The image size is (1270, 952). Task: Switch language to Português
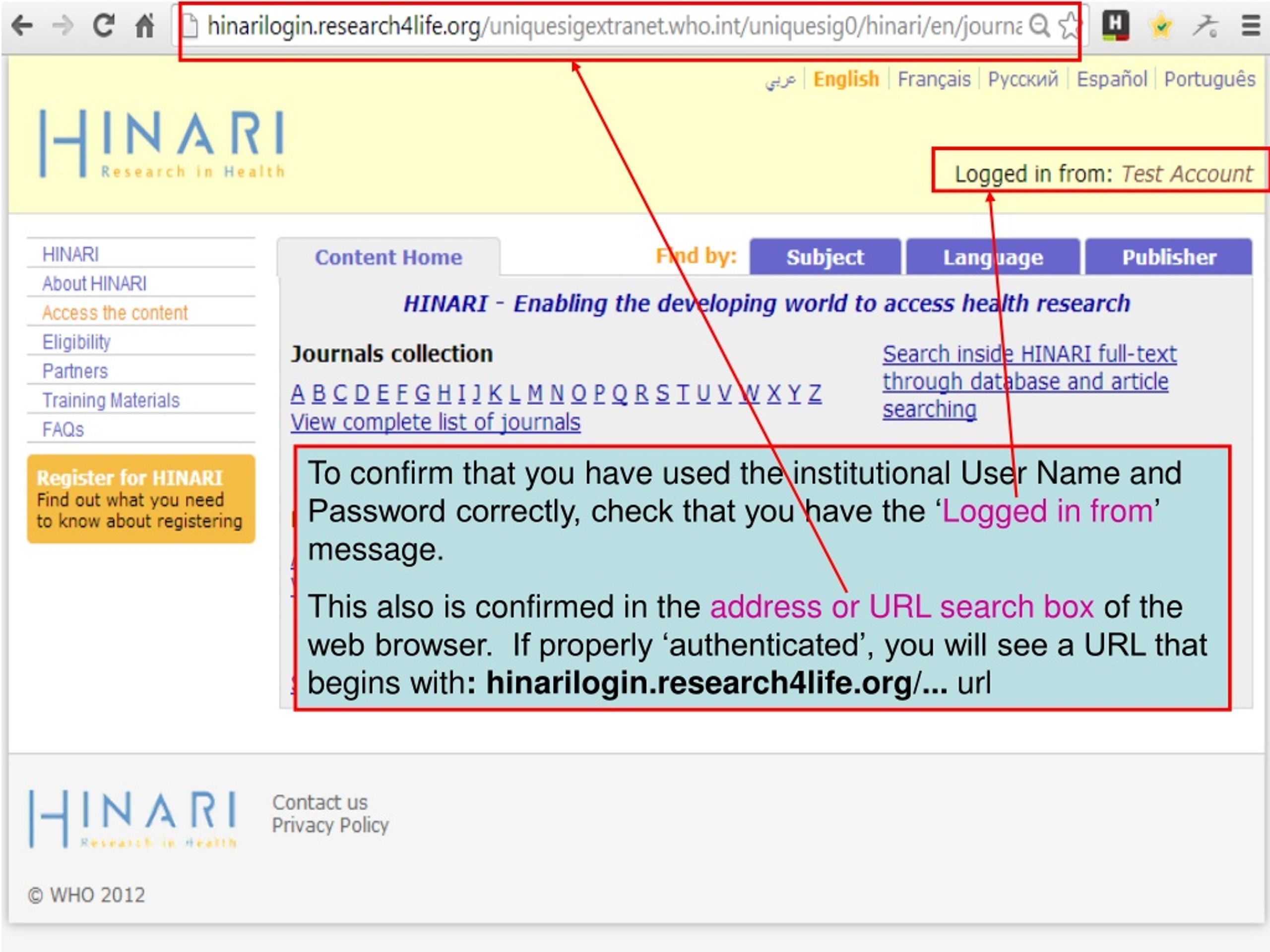click(1209, 79)
